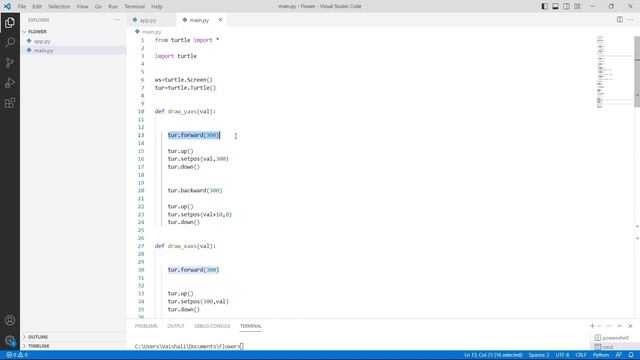Open the Selection menu
The image size is (640, 360).
pyautogui.click(x=59, y=7)
